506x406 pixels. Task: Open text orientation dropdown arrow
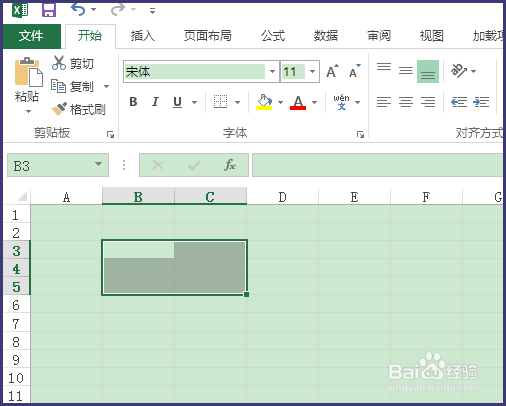pyautogui.click(x=473, y=71)
